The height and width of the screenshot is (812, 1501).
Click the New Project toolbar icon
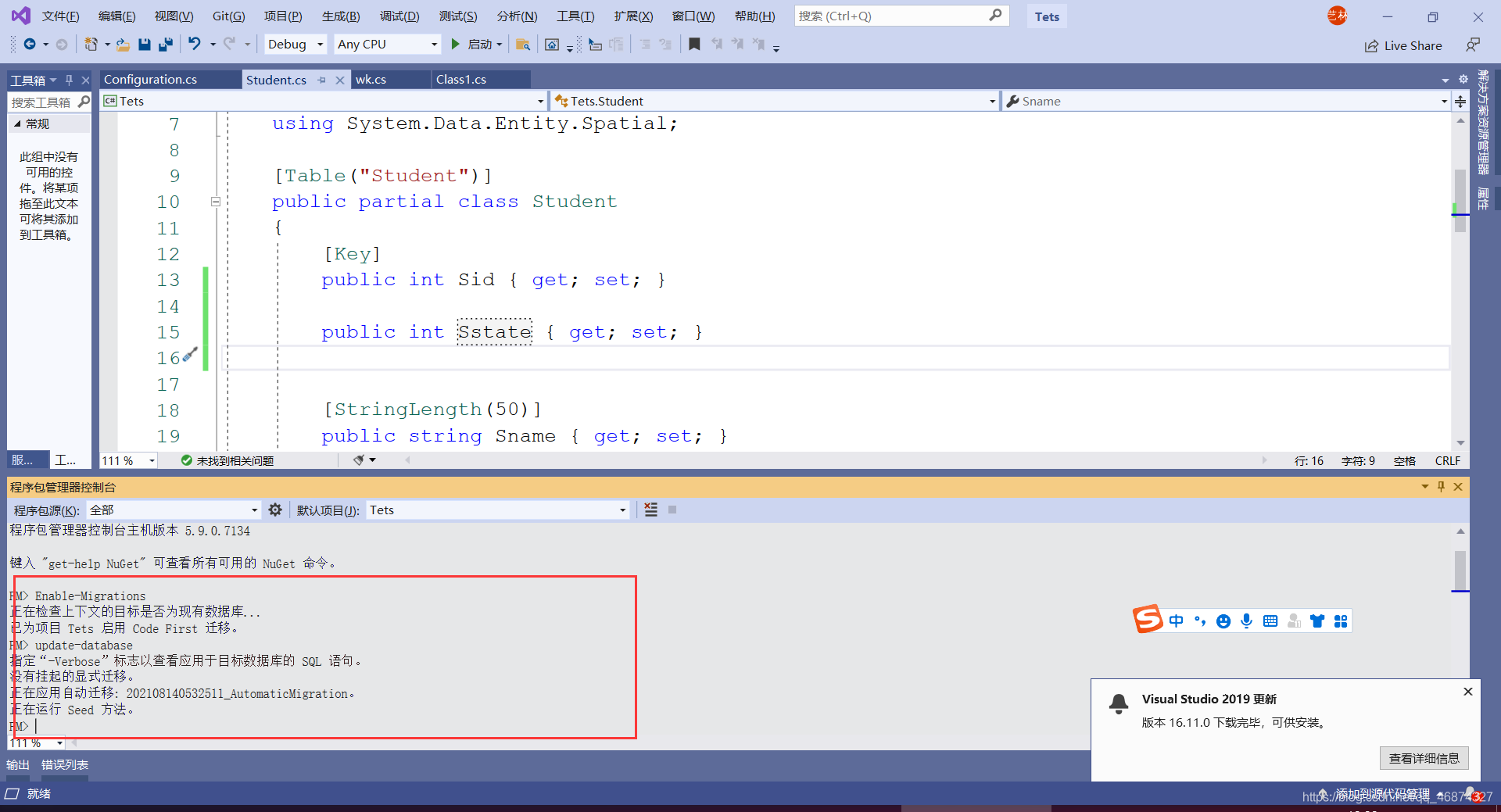pos(91,45)
